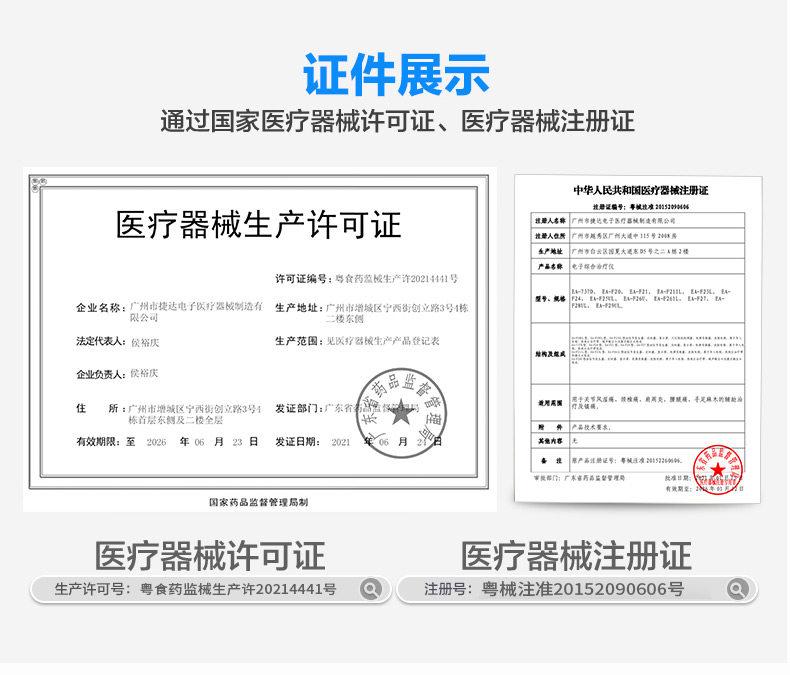Click the grey 医疗器械注册证 caption
Screen dimensions: 790x675
576,556
